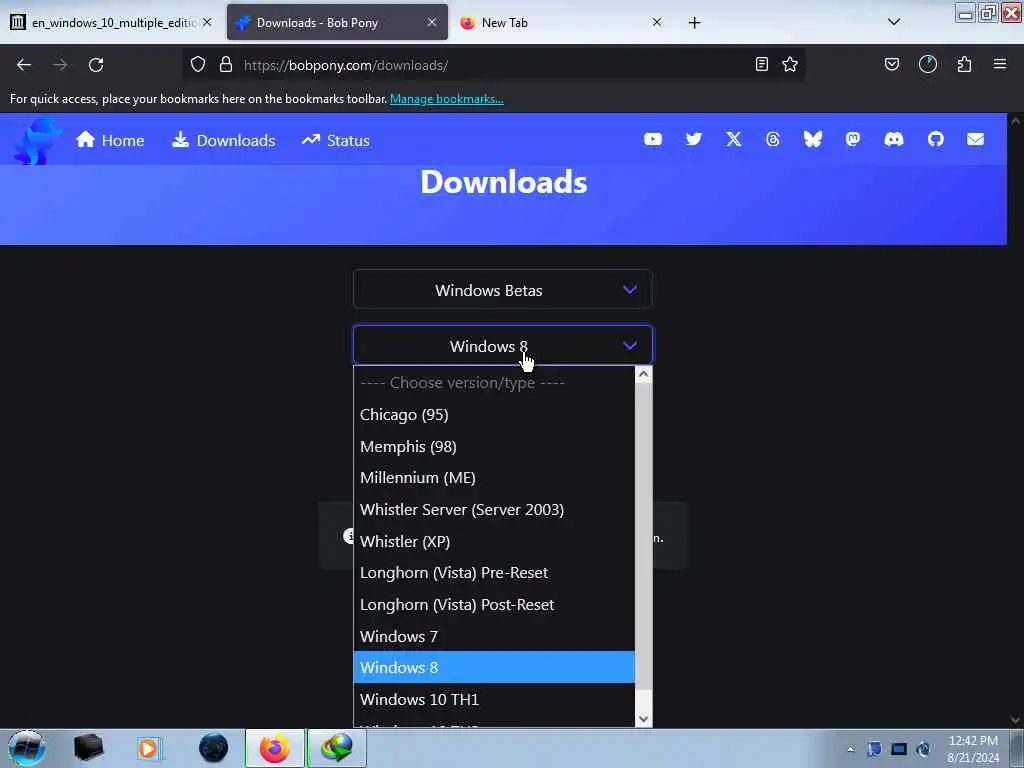The image size is (1024, 768).
Task: Click the Bob Pony site logo
Action: (37, 140)
